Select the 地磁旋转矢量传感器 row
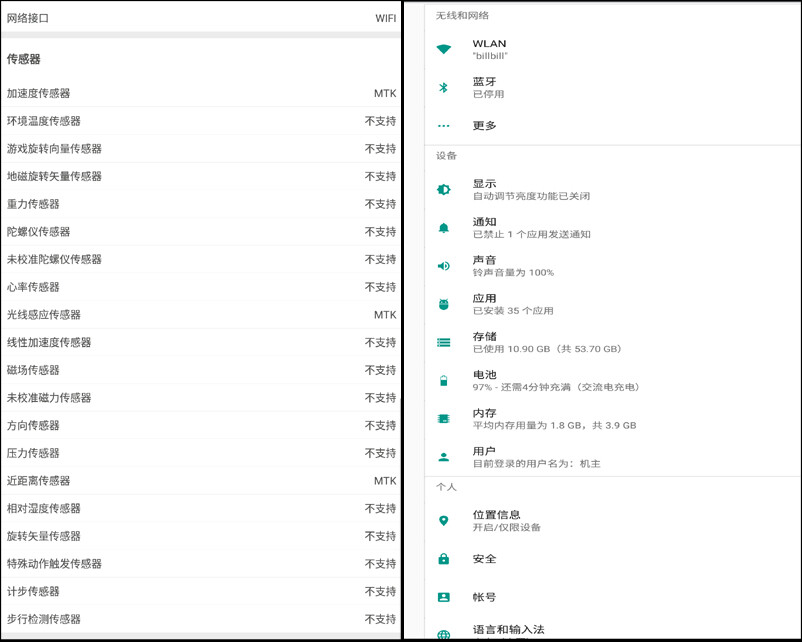 coord(201,176)
